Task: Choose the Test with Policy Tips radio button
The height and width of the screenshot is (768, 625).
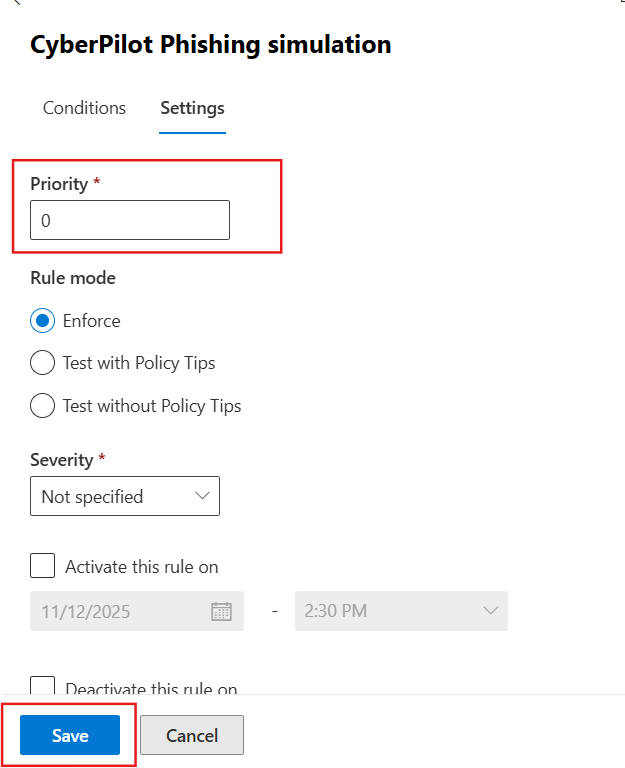Action: 43,363
